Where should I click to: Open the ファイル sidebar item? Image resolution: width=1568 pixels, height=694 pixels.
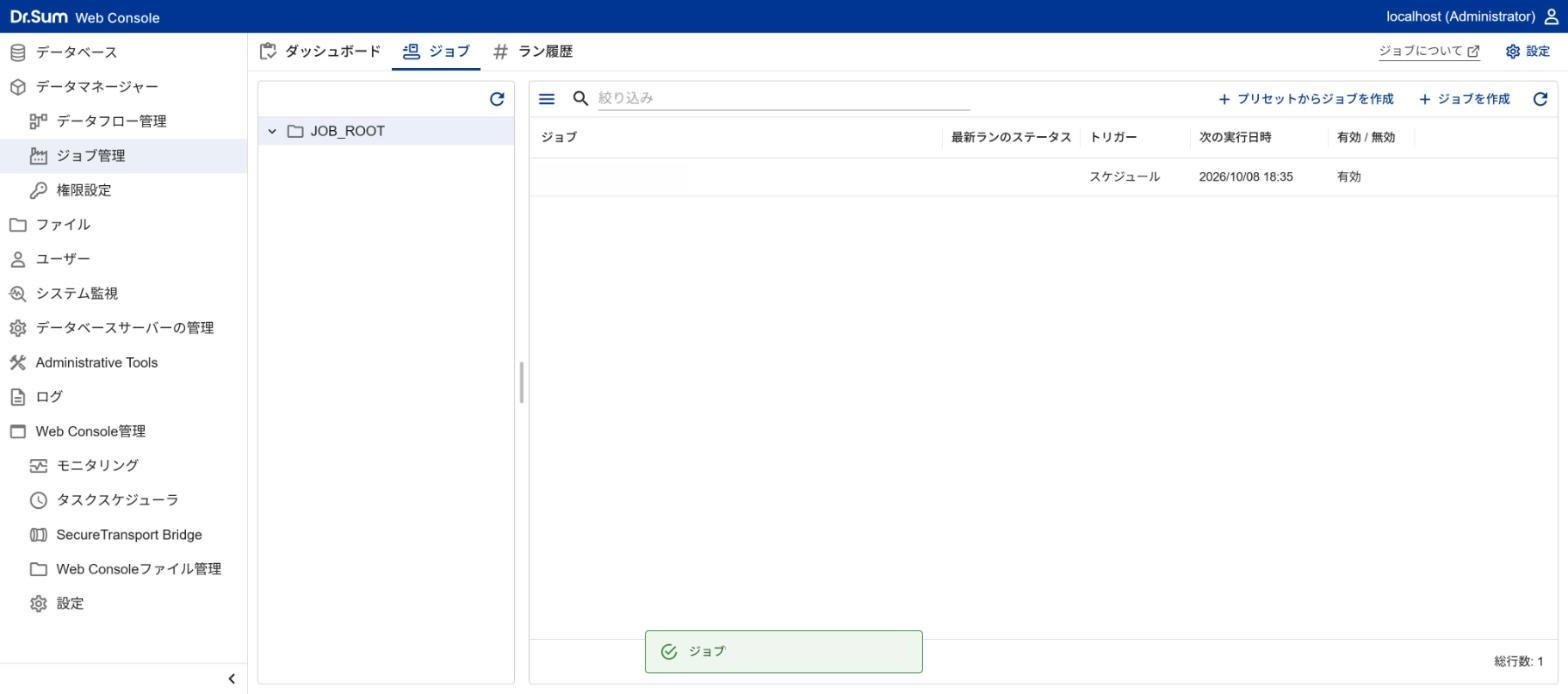click(123, 225)
